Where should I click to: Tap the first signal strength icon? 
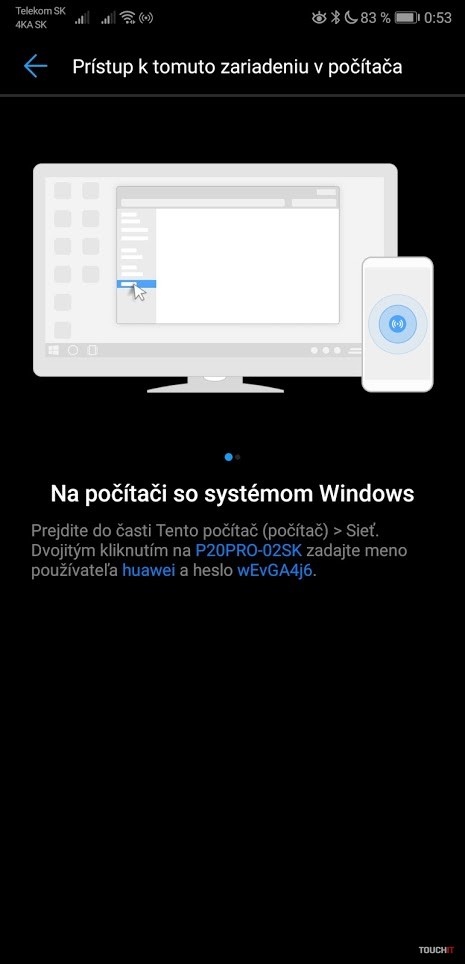82,17
